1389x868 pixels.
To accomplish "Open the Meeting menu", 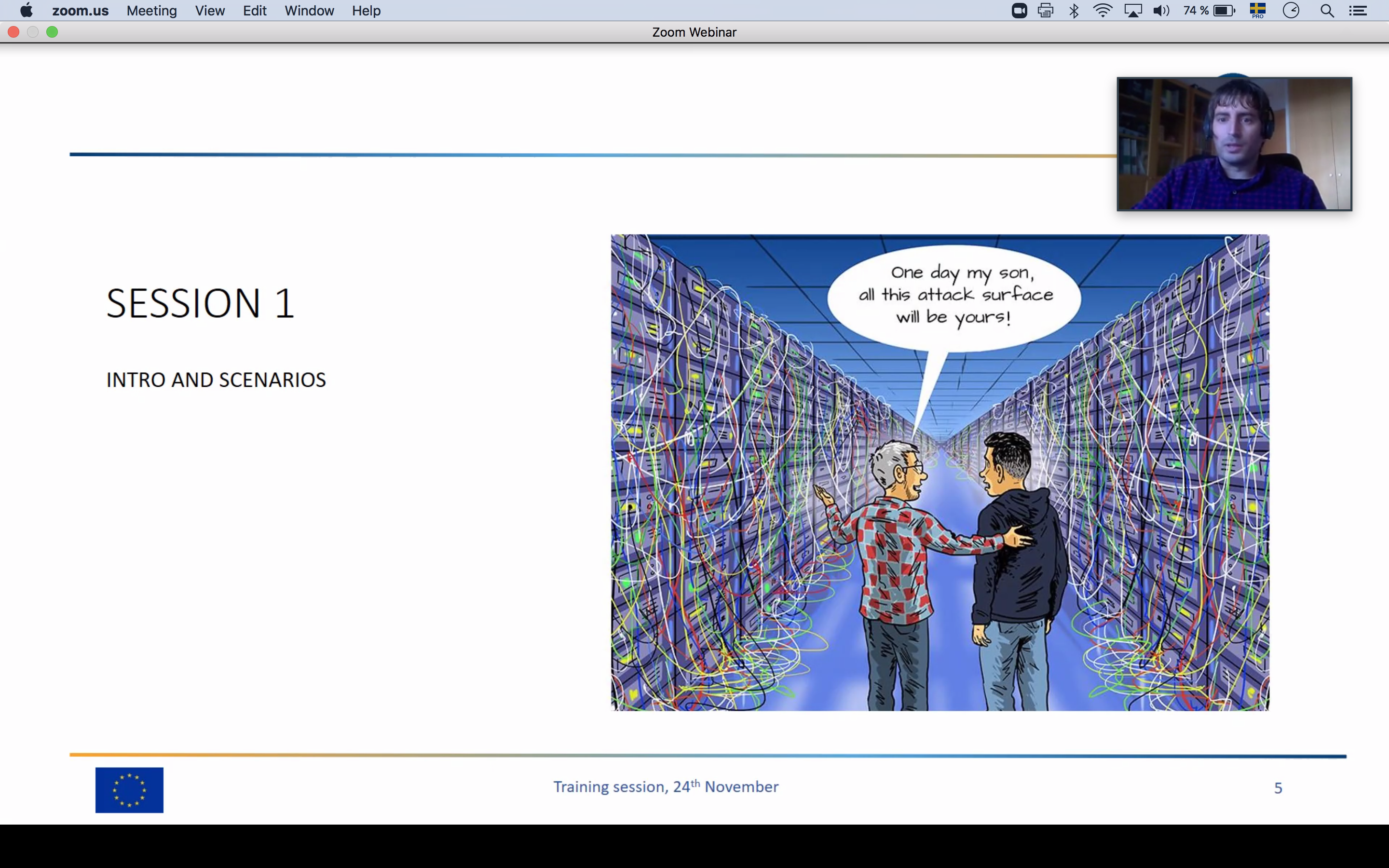I will pos(151,11).
